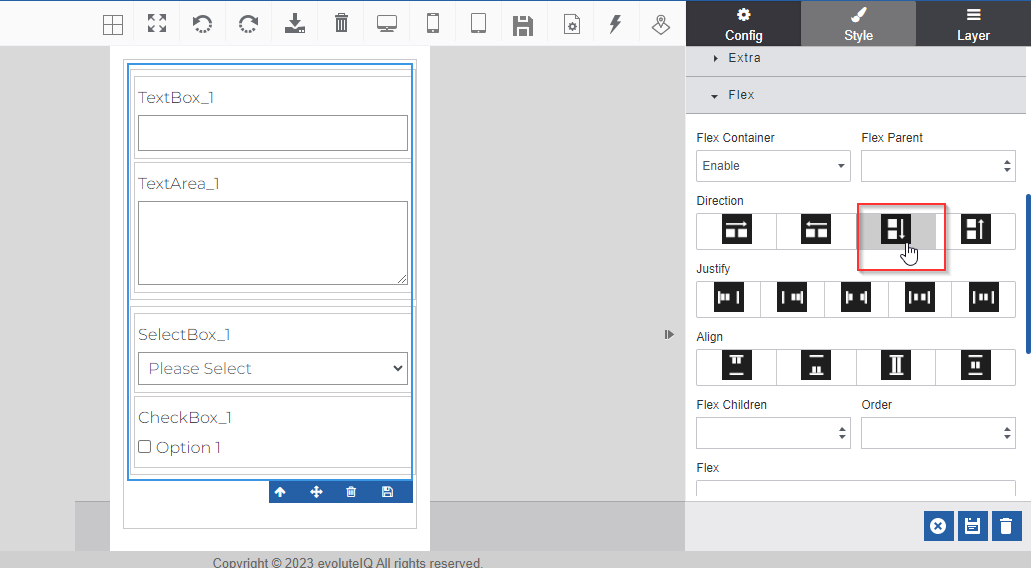
Task: Check the Option 1 checkbox
Action: (145, 447)
